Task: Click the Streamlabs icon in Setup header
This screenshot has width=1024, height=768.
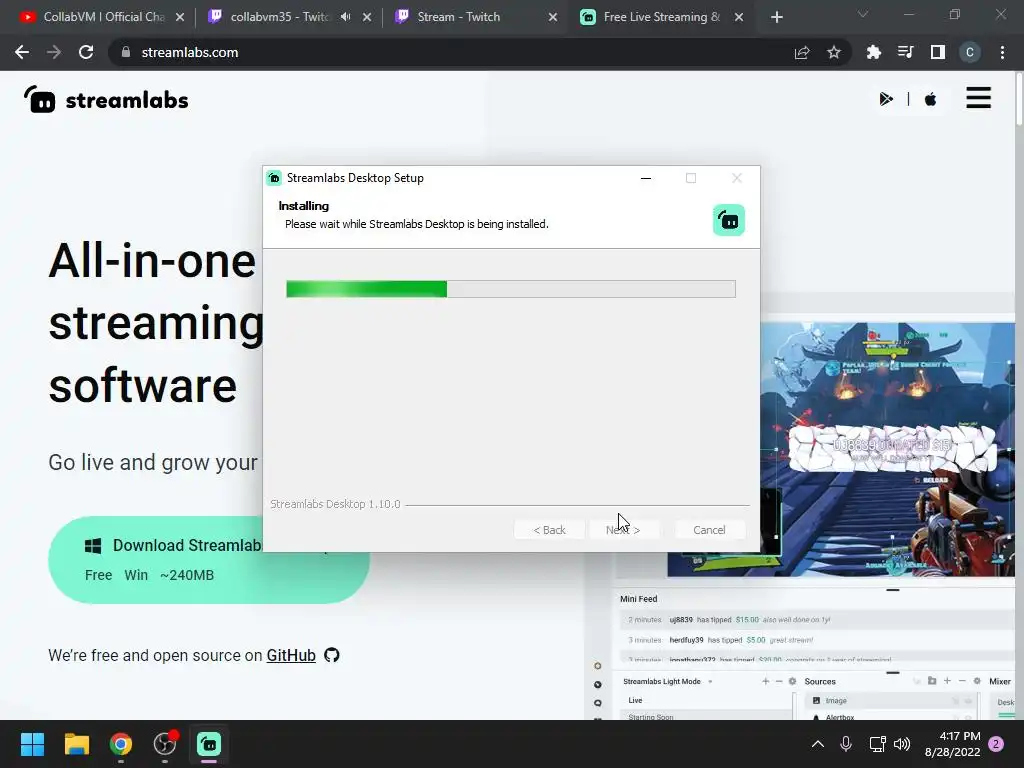Action: click(x=729, y=220)
